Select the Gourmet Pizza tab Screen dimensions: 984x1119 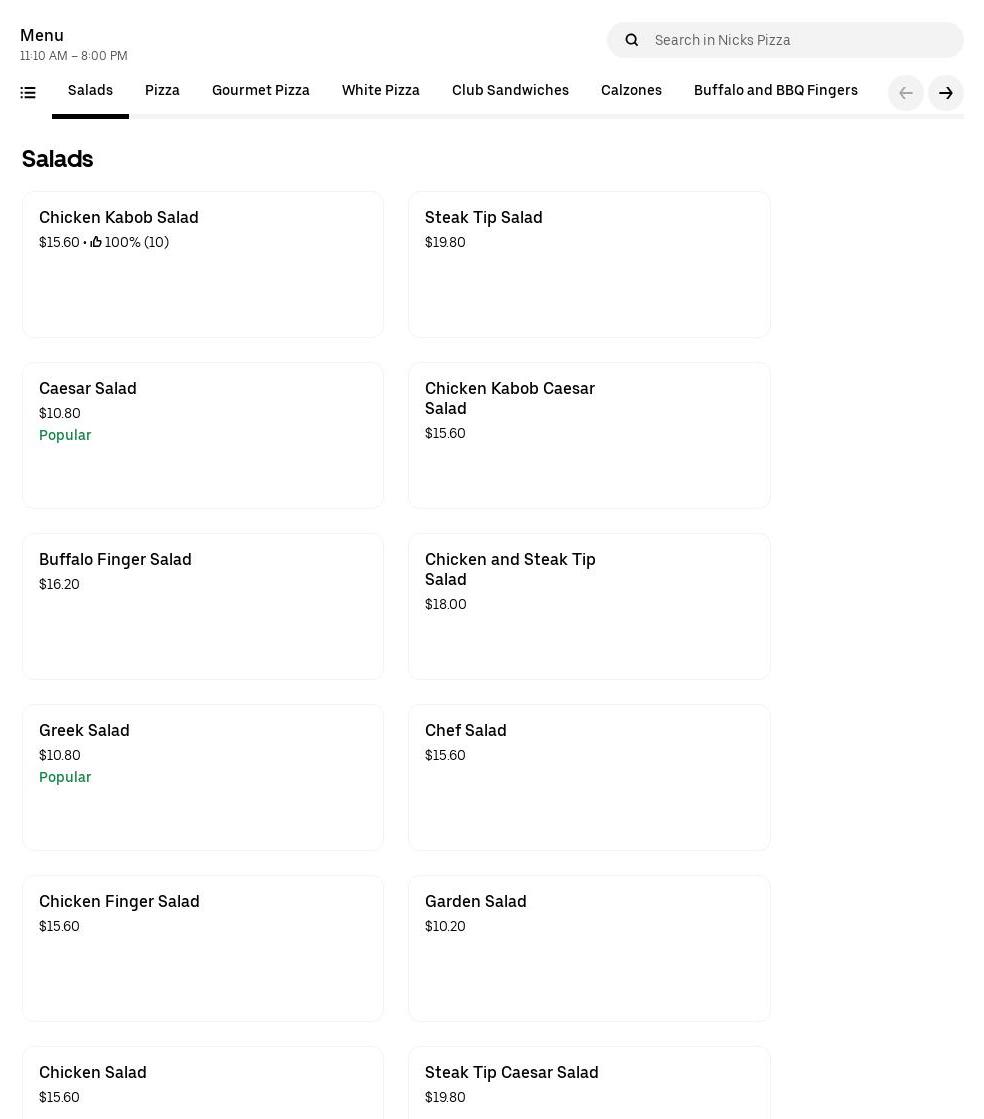260,91
